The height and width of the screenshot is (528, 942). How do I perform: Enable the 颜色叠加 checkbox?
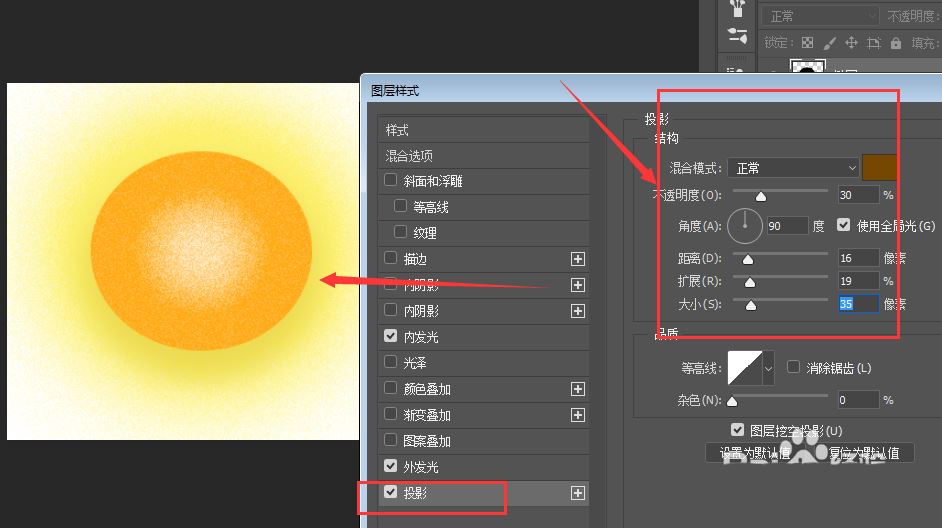[x=390, y=388]
